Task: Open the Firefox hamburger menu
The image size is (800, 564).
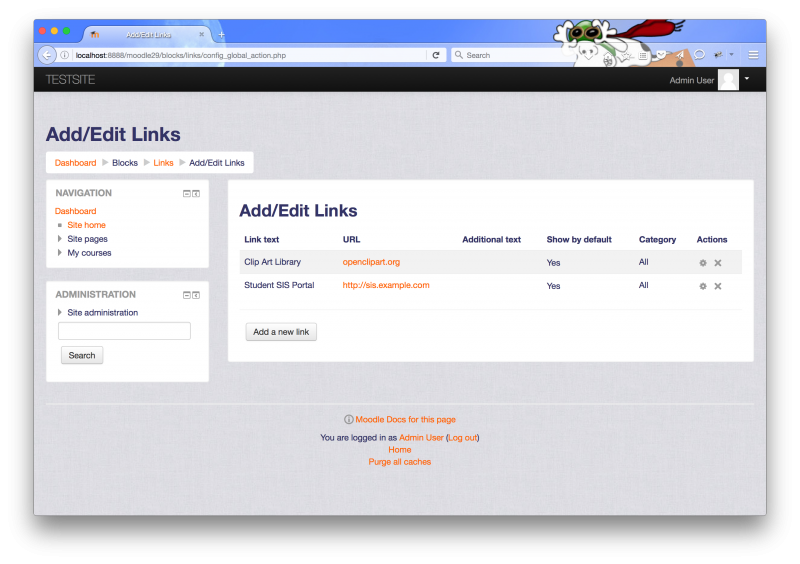Action: [x=753, y=55]
